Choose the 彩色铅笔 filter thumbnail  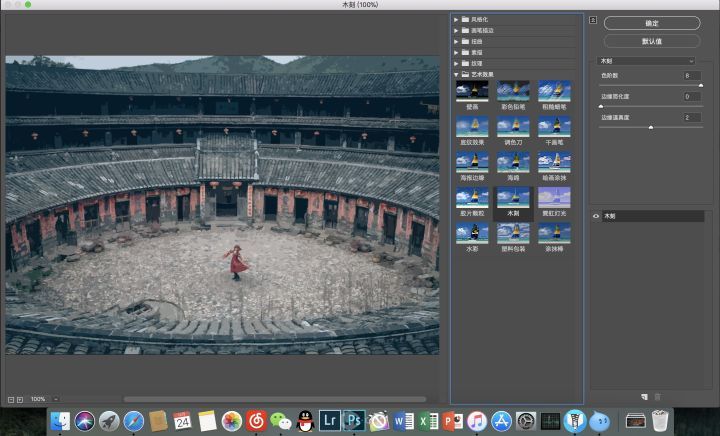pos(513,91)
